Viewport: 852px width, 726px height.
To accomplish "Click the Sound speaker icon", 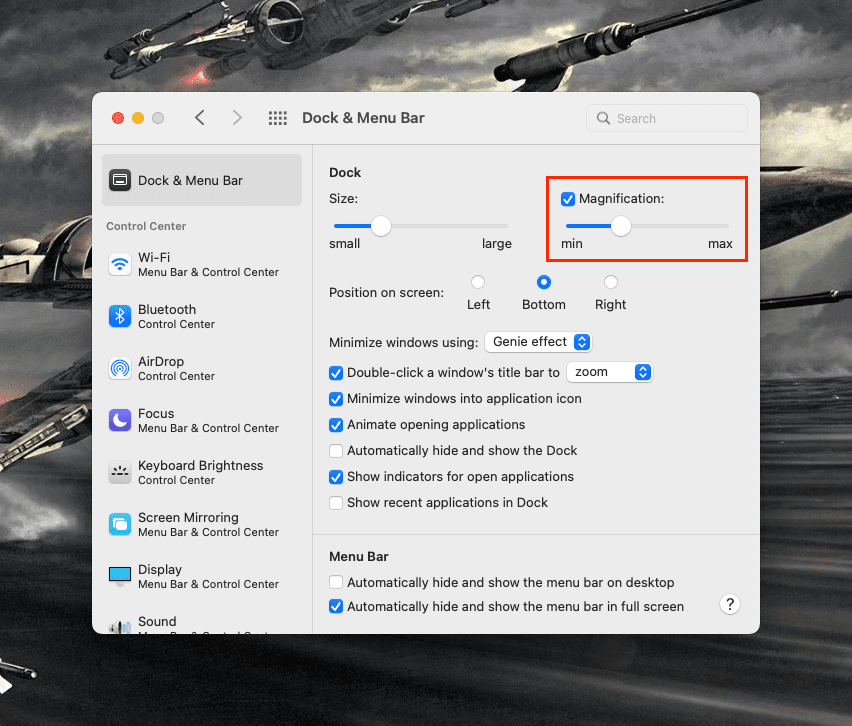I will coord(120,627).
